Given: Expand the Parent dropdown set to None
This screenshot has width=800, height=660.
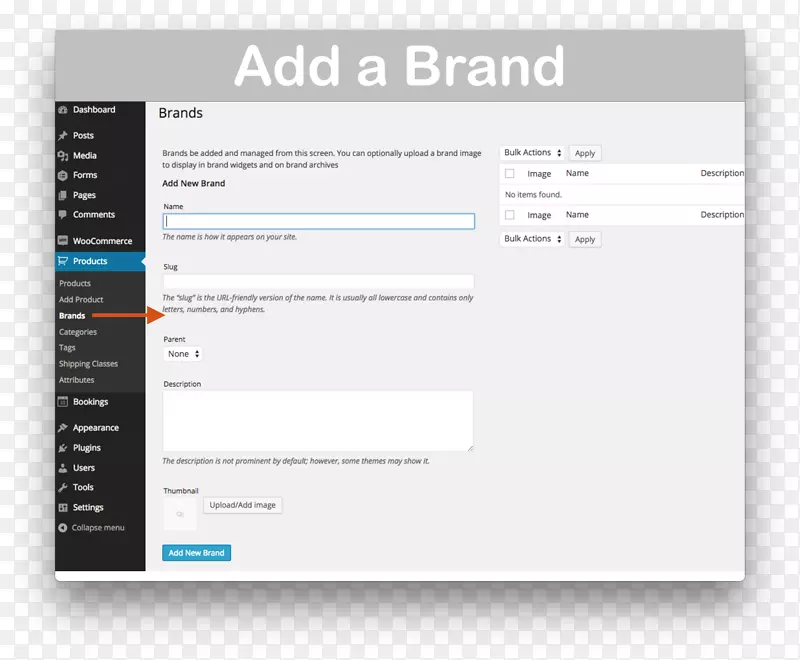Looking at the screenshot, I should click(x=183, y=354).
